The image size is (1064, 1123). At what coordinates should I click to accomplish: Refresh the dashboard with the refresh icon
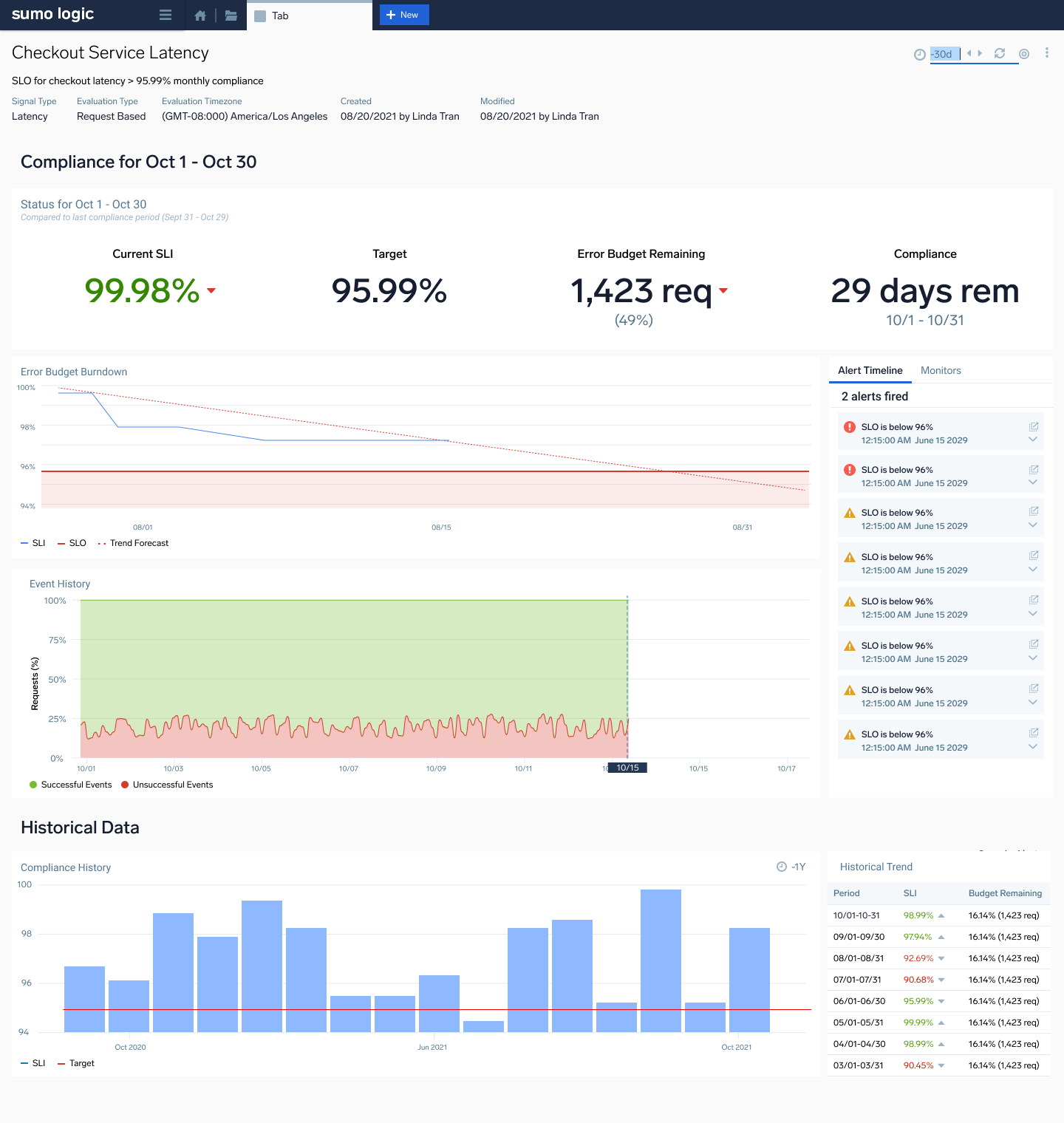1000,53
